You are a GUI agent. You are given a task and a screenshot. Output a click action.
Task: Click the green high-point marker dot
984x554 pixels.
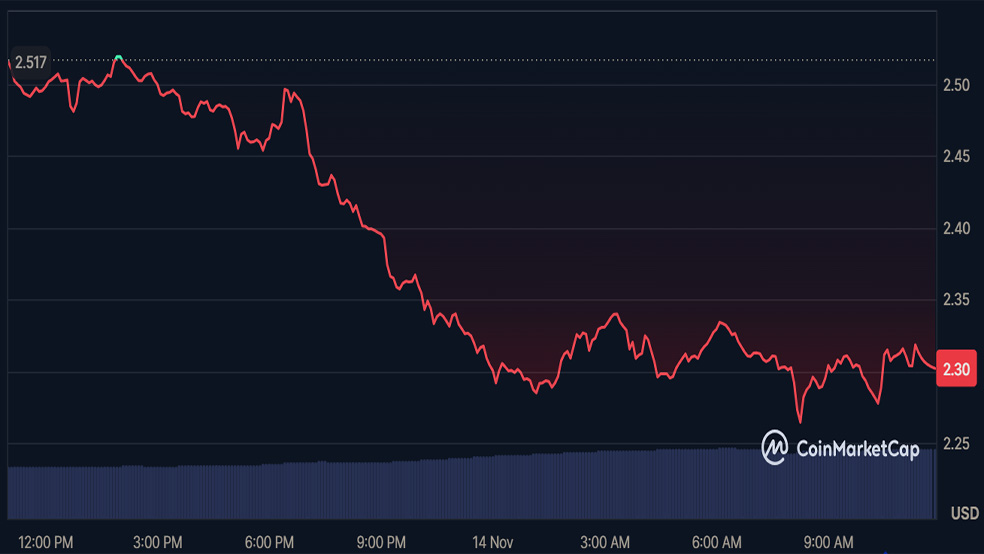pos(119,58)
